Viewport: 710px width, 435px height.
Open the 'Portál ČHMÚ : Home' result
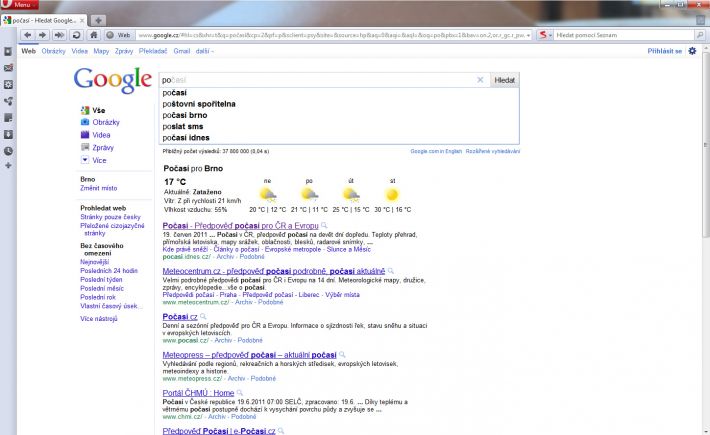pyautogui.click(x=198, y=393)
